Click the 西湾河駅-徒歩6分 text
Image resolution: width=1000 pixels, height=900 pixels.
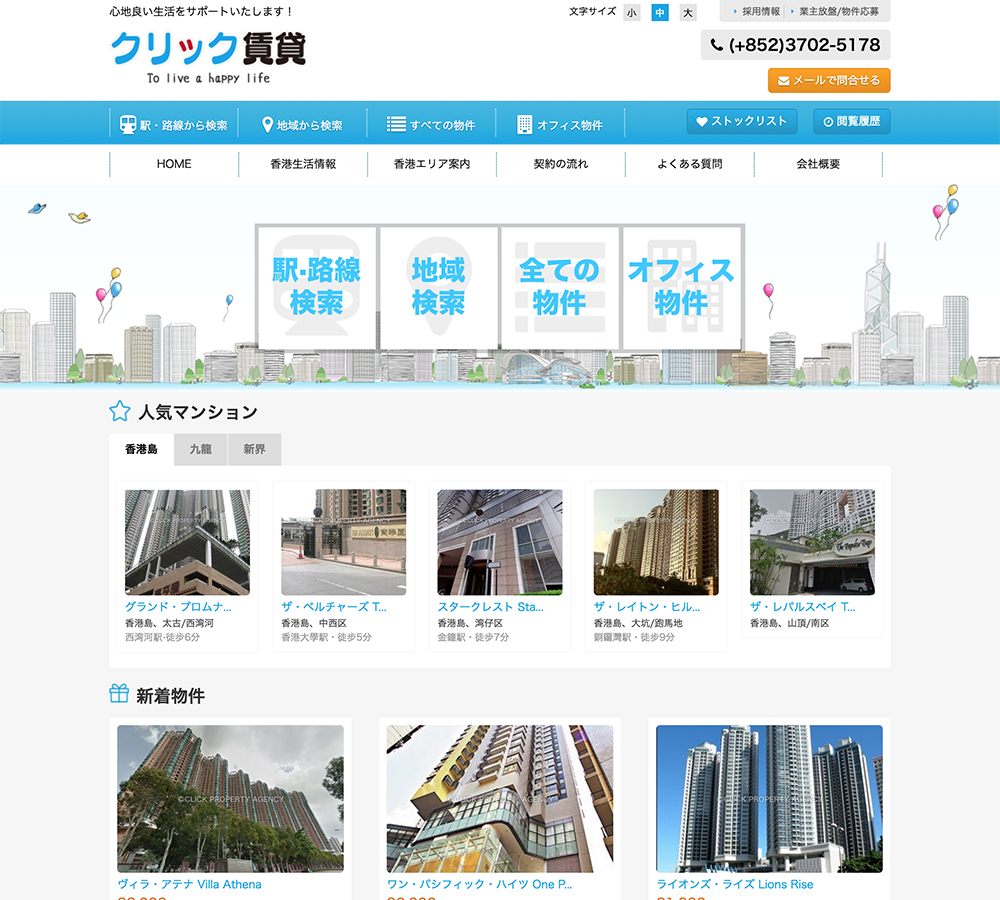pos(162,637)
